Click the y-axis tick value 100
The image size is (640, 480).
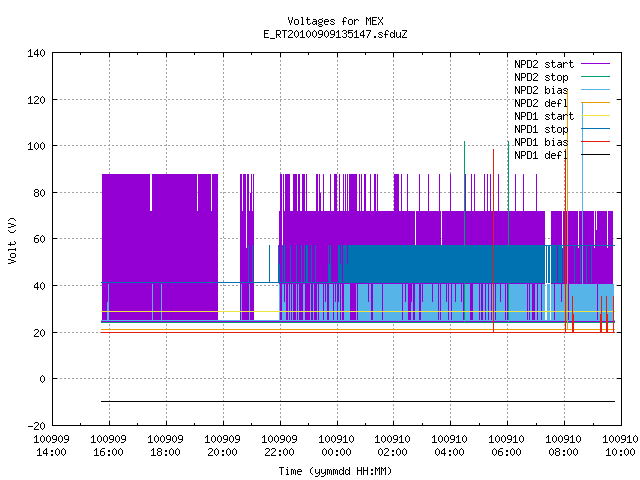pos(36,146)
